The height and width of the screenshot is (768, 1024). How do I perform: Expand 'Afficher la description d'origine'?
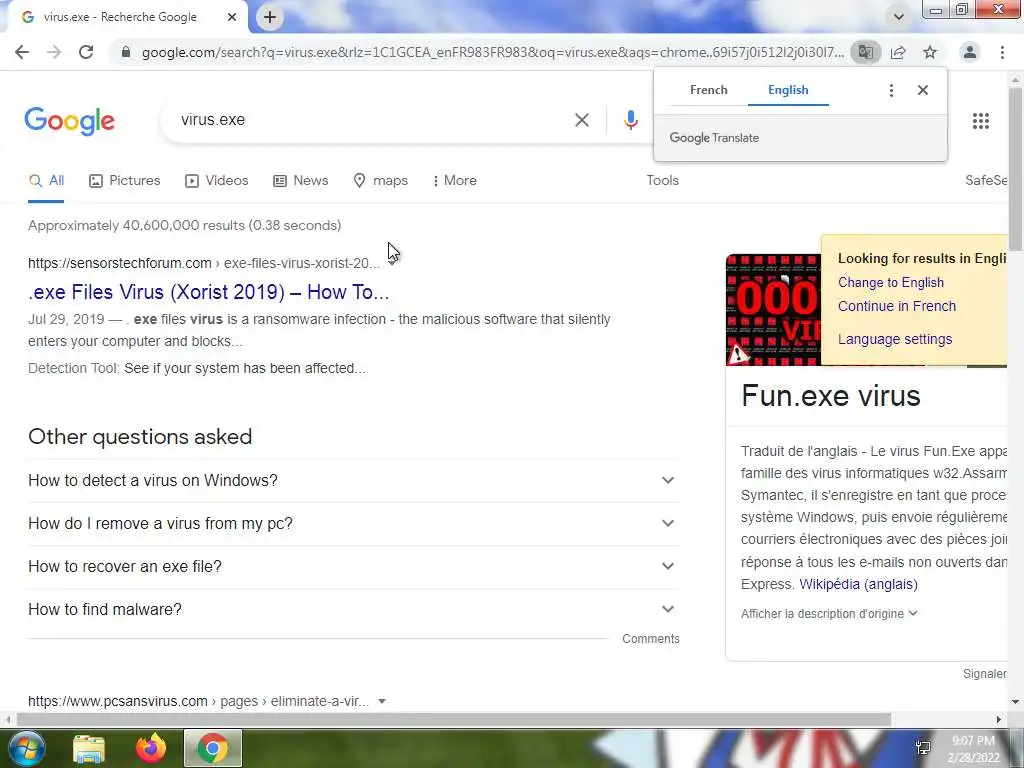(829, 614)
